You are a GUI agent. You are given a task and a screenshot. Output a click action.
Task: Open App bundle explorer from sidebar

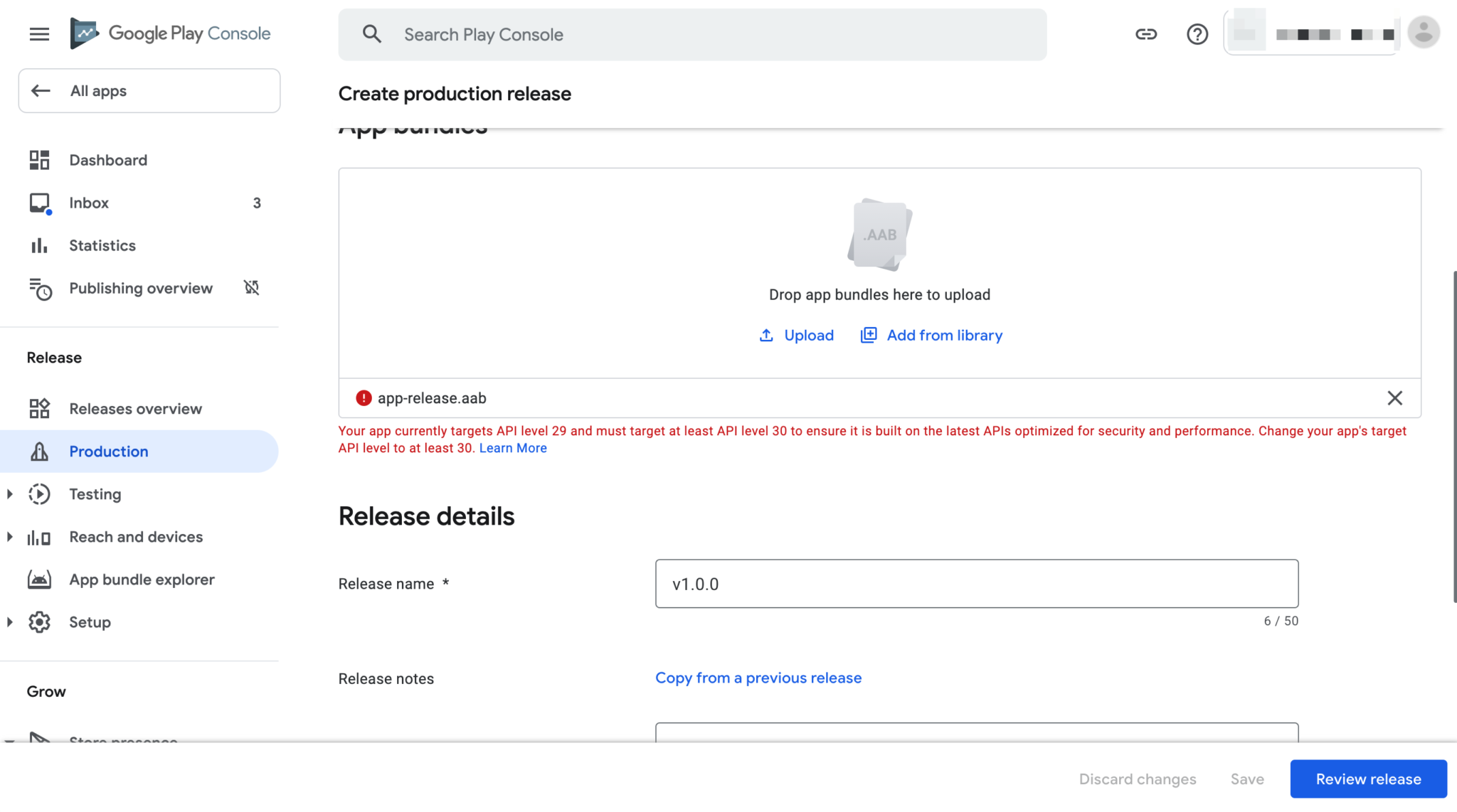[x=141, y=579]
